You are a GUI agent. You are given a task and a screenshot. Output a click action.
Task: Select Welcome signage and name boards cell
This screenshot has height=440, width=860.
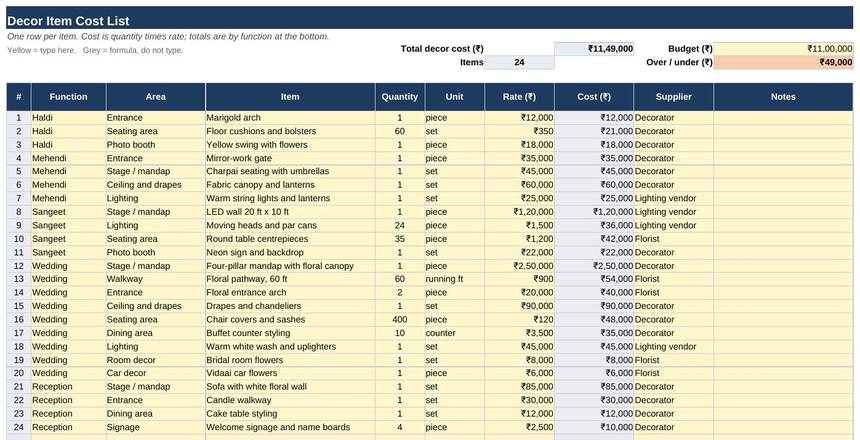[290, 427]
